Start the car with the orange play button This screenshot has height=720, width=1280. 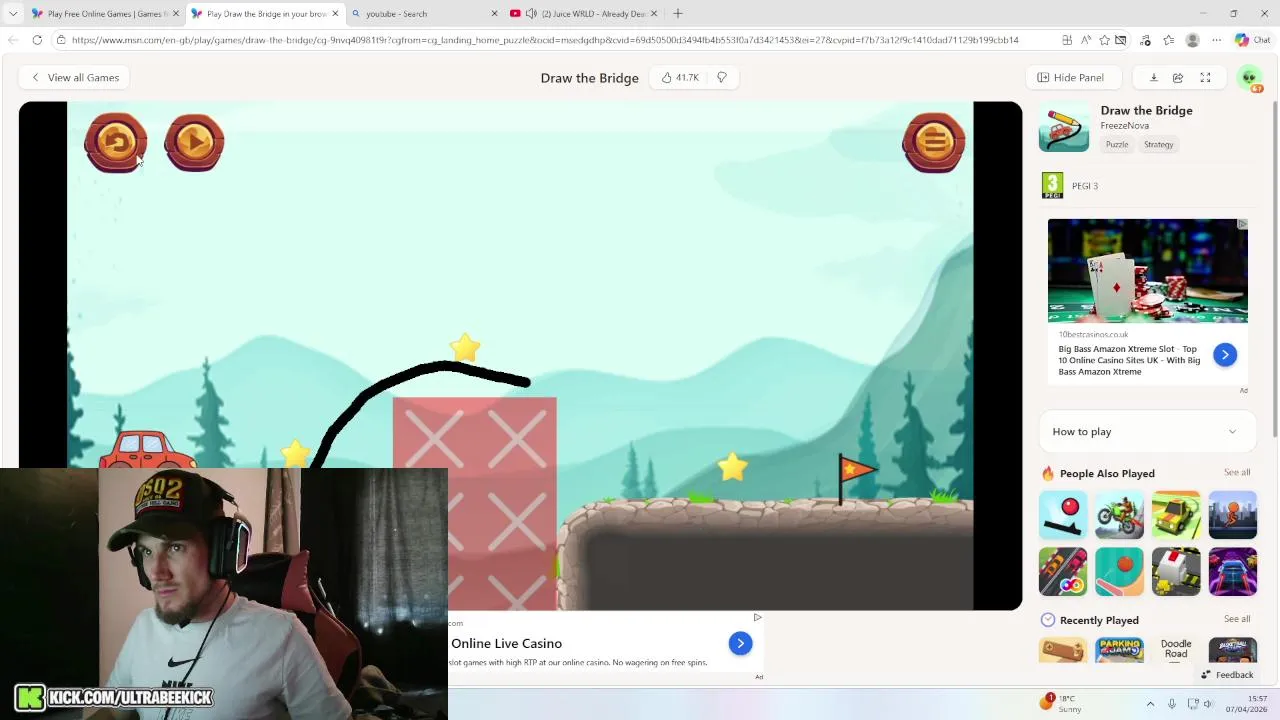click(x=194, y=143)
